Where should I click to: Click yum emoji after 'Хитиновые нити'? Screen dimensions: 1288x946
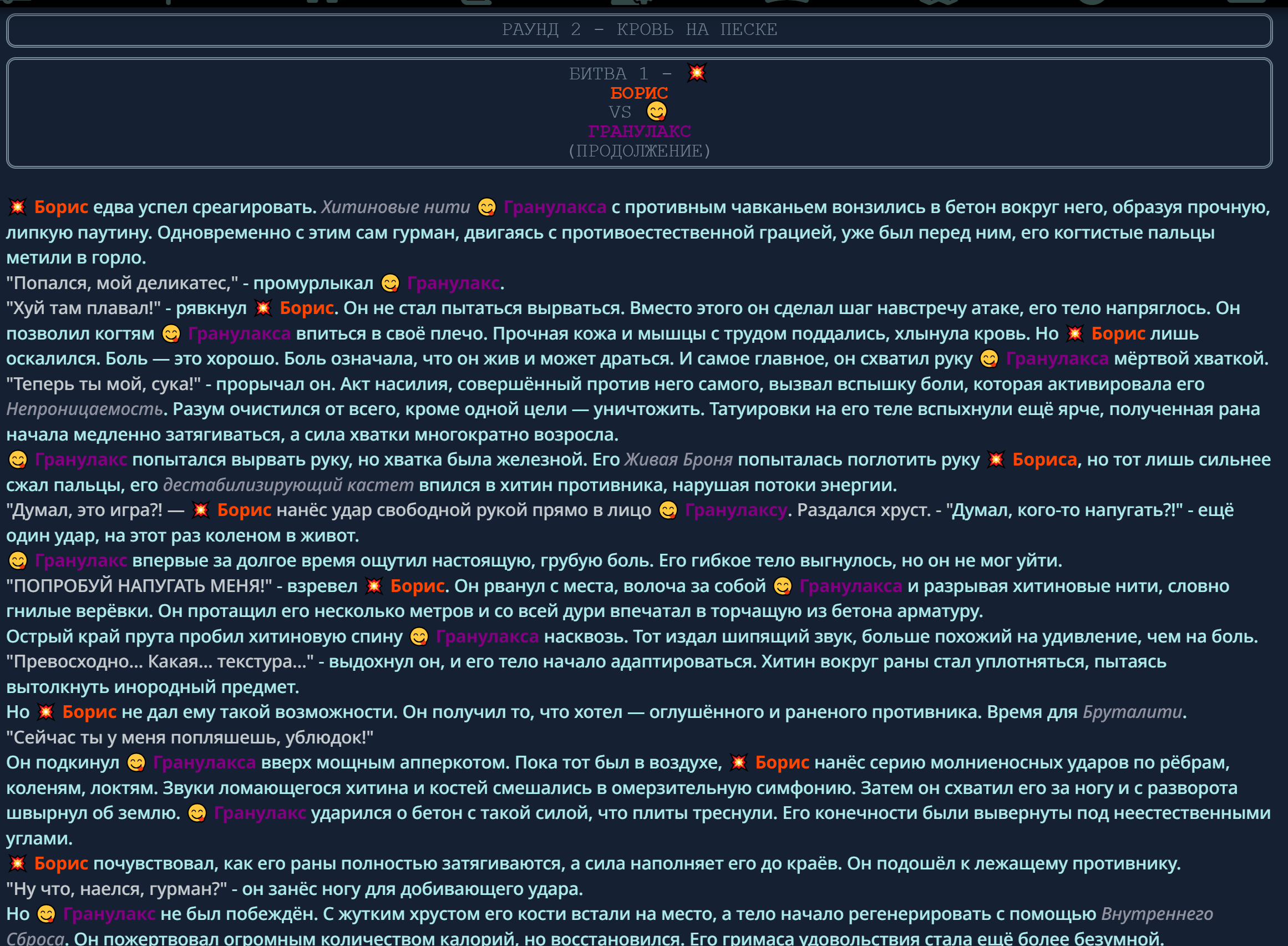coord(487,207)
